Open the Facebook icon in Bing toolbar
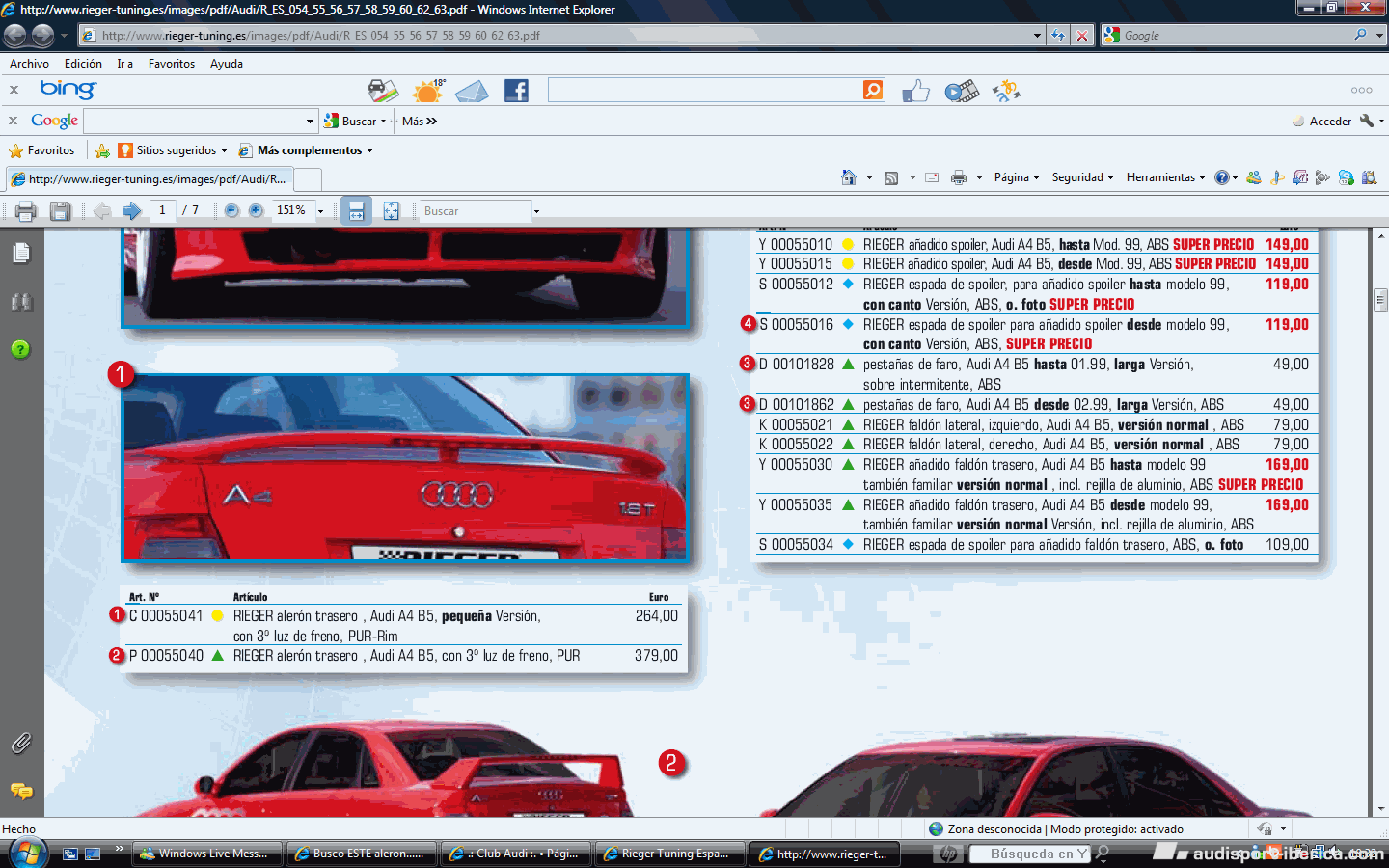1389x868 pixels. pos(516,92)
